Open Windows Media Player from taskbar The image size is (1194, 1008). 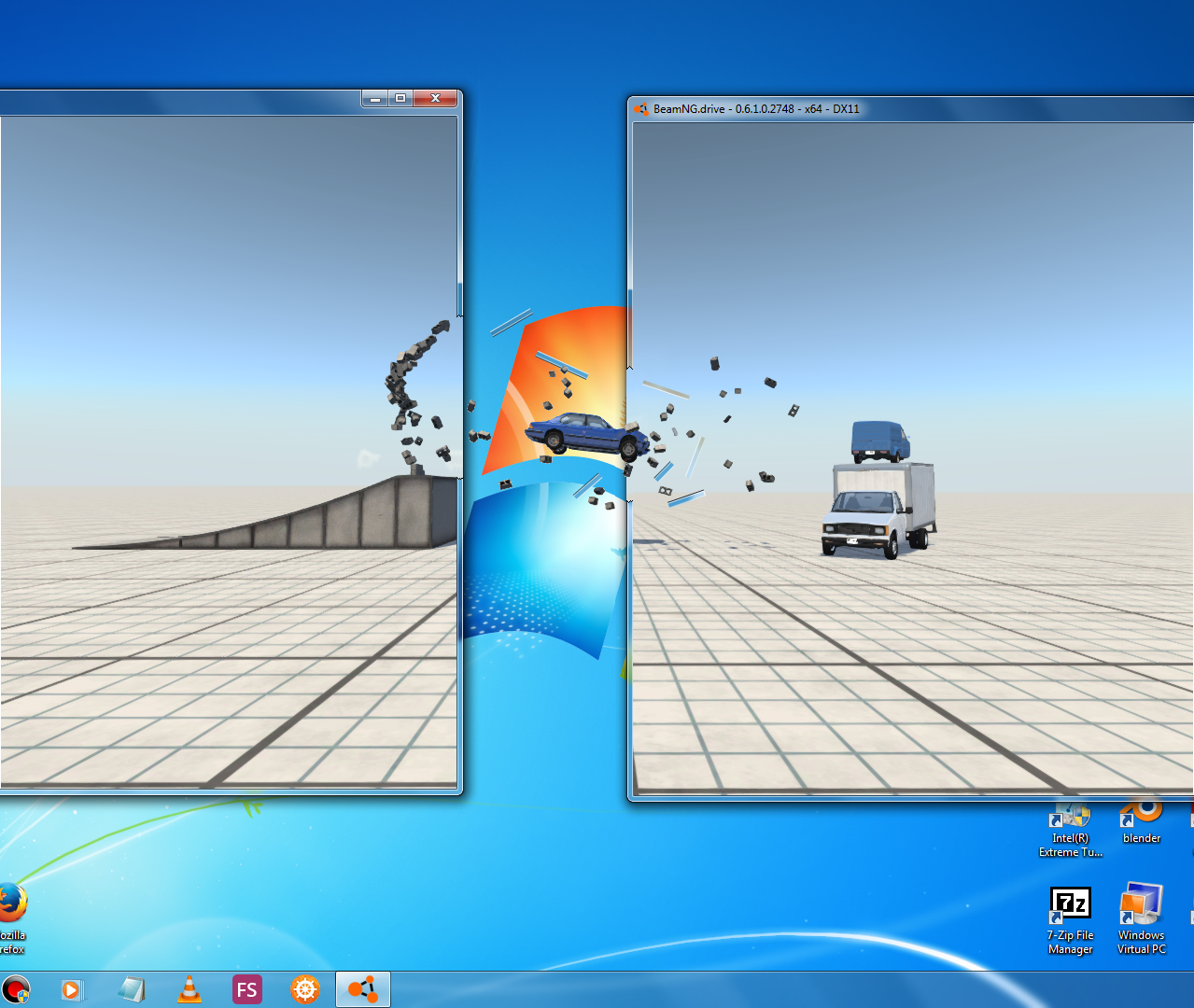[x=73, y=989]
